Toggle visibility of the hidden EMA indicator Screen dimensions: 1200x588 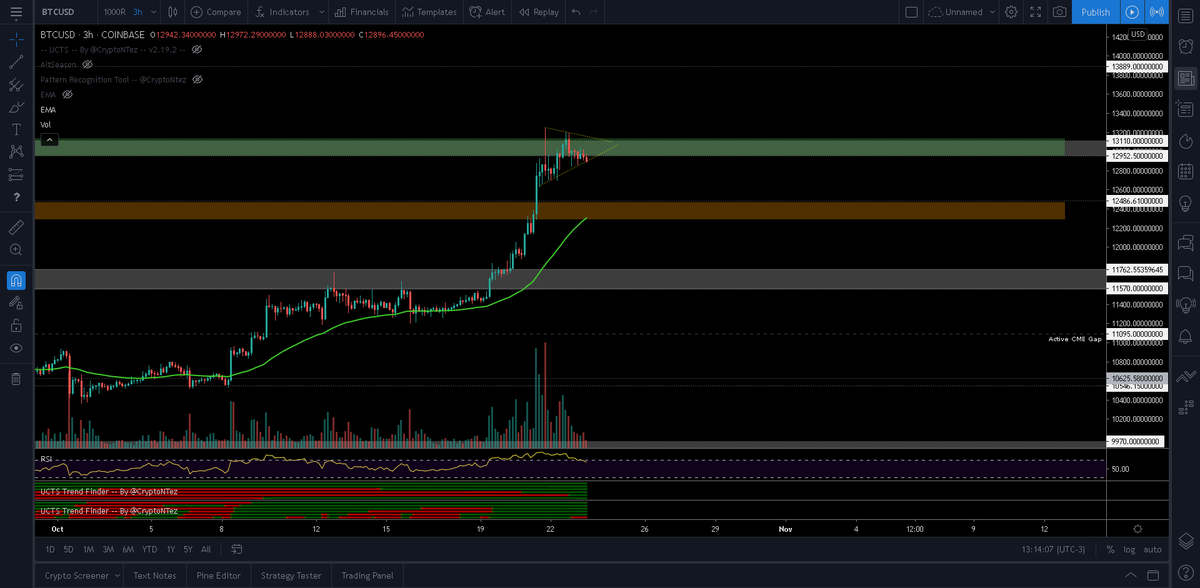pyautogui.click(x=67, y=94)
